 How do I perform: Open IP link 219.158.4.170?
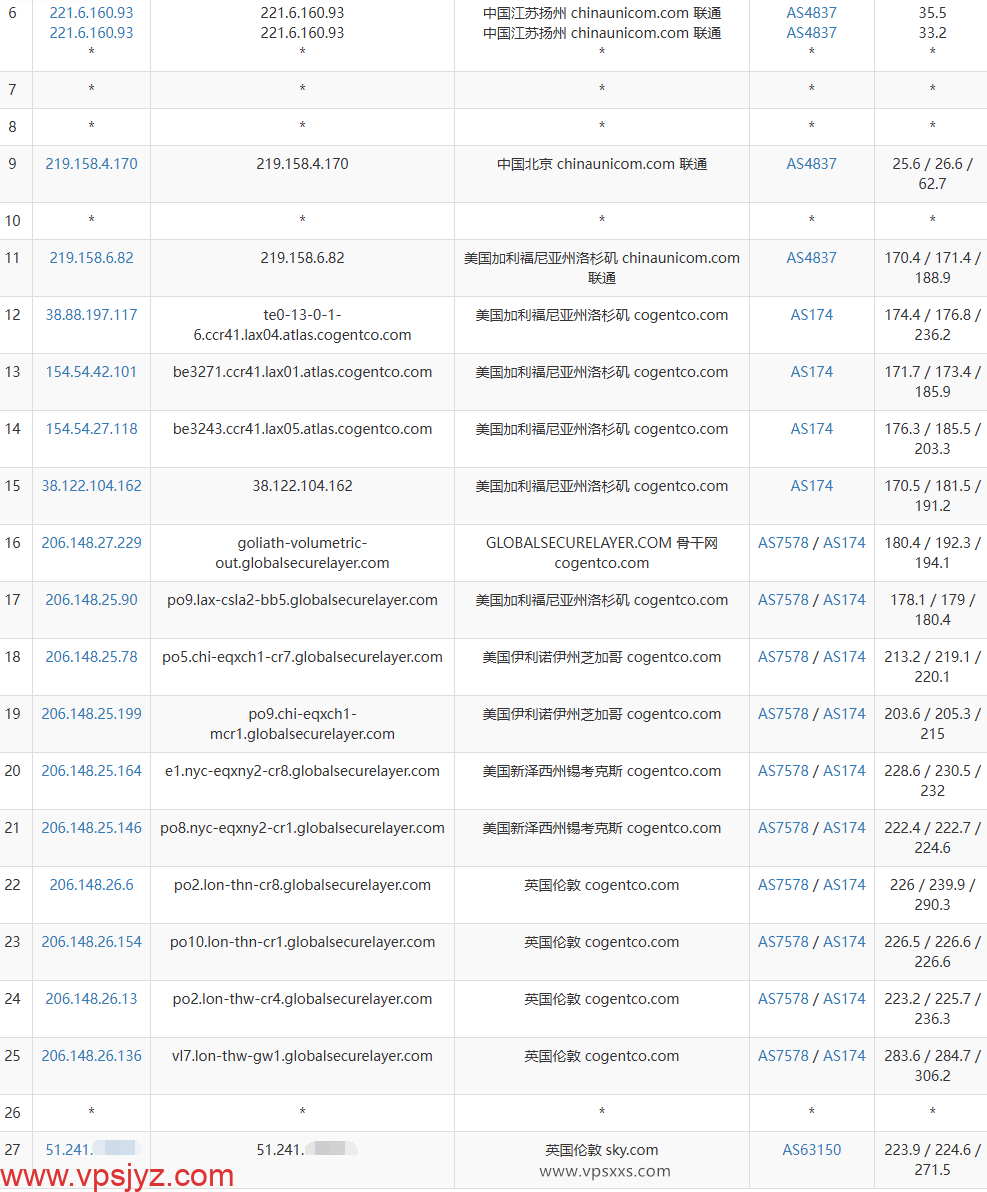91,164
